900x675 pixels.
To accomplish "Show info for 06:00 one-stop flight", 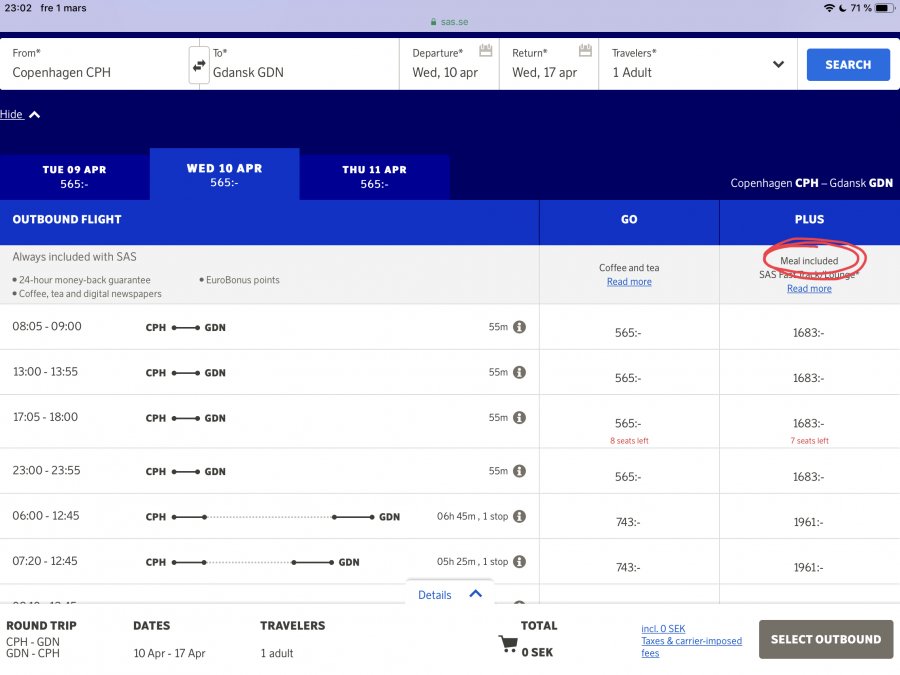I will click(520, 517).
